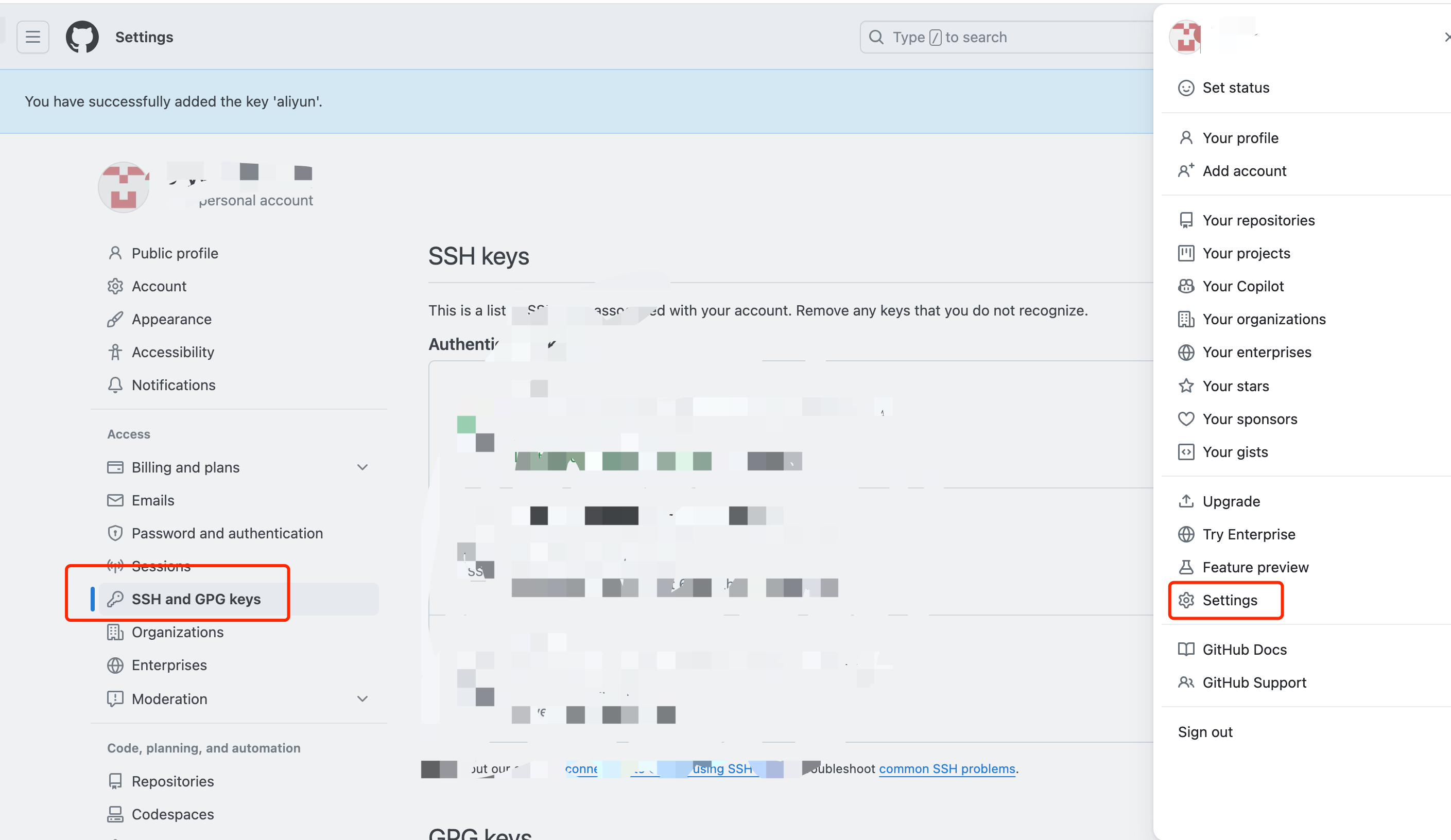Click the search magnifier icon

pos(876,38)
